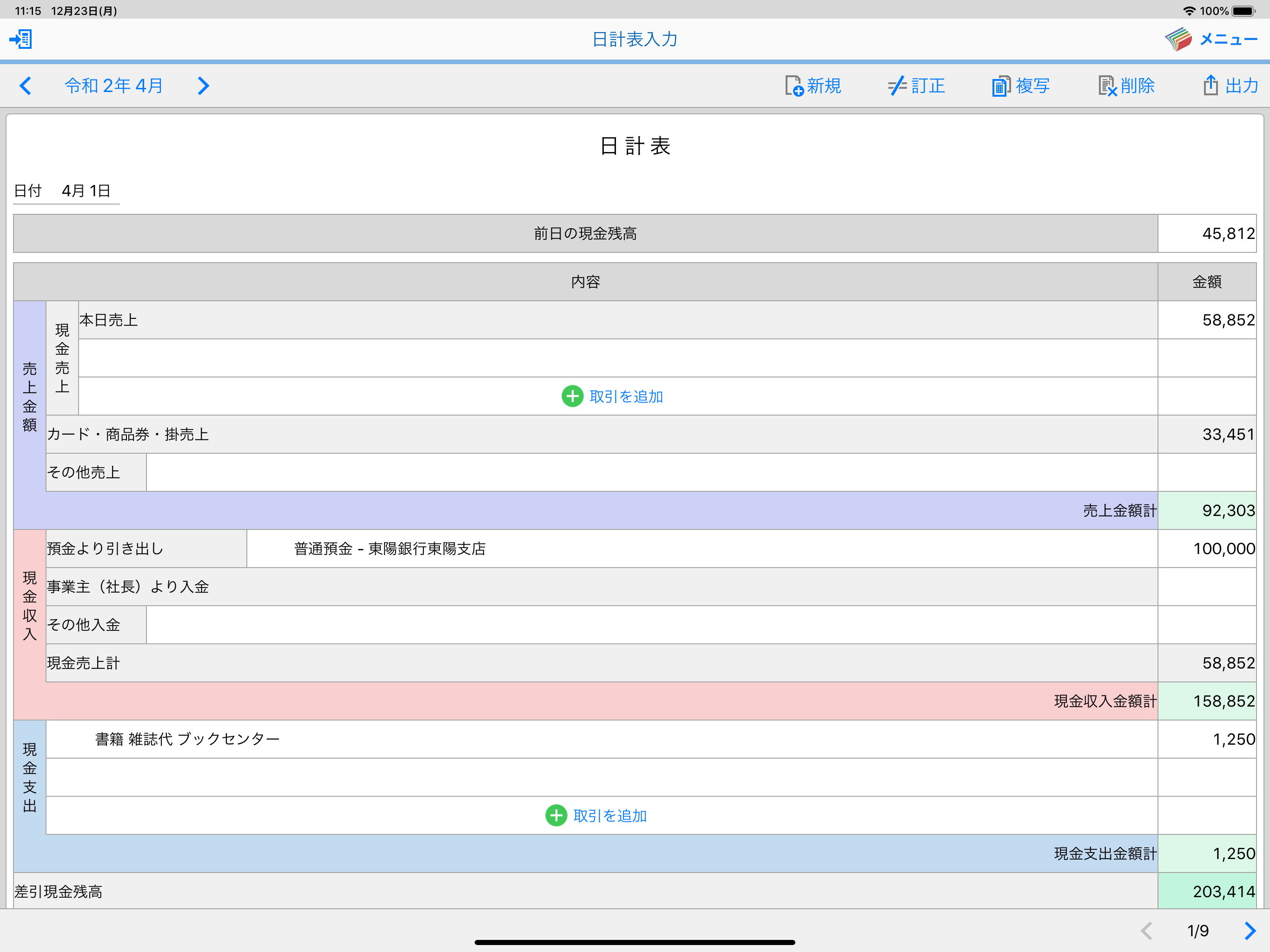Select the 前日の現金残高 value 45,812
The width and height of the screenshot is (1270, 952).
[1207, 234]
